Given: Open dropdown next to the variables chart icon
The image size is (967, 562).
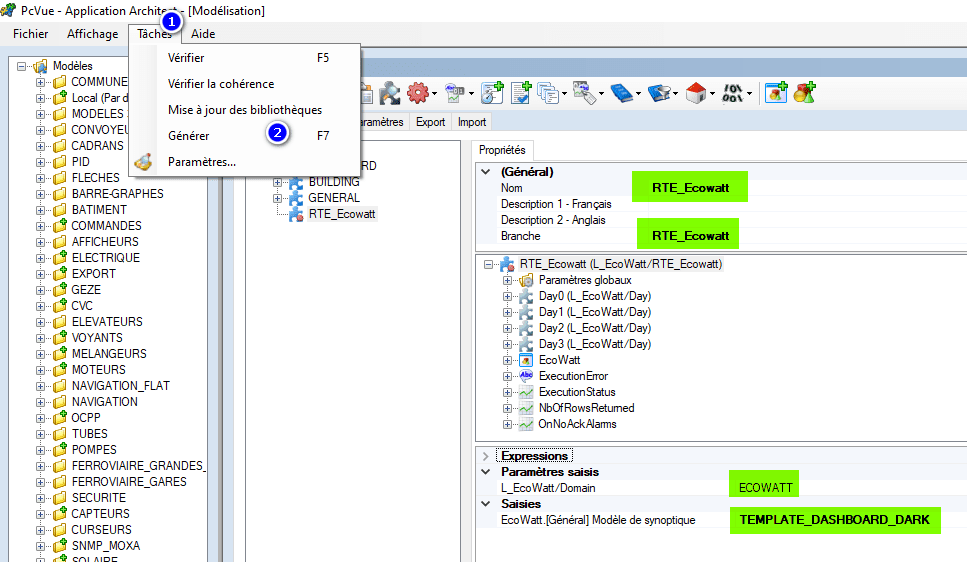Looking at the screenshot, I should (471, 94).
